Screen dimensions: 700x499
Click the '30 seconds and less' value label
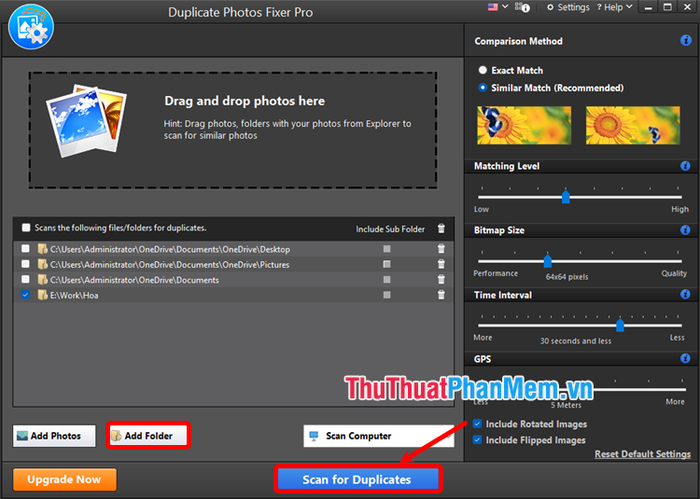(575, 341)
